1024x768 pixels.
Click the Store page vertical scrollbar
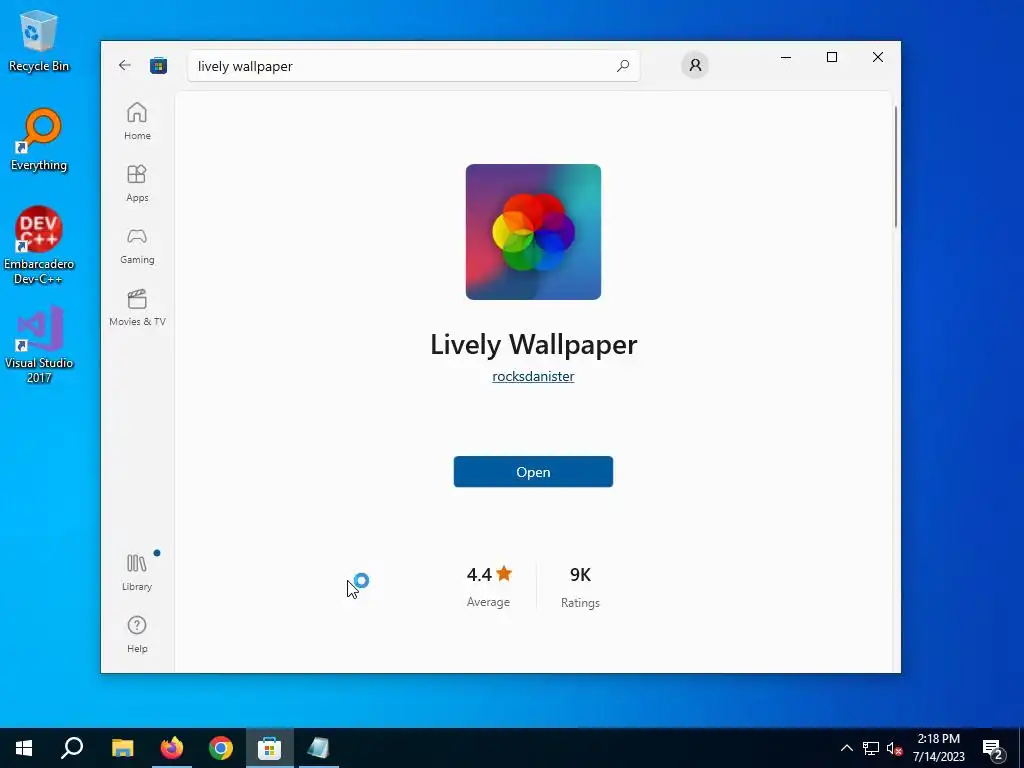coord(896,167)
